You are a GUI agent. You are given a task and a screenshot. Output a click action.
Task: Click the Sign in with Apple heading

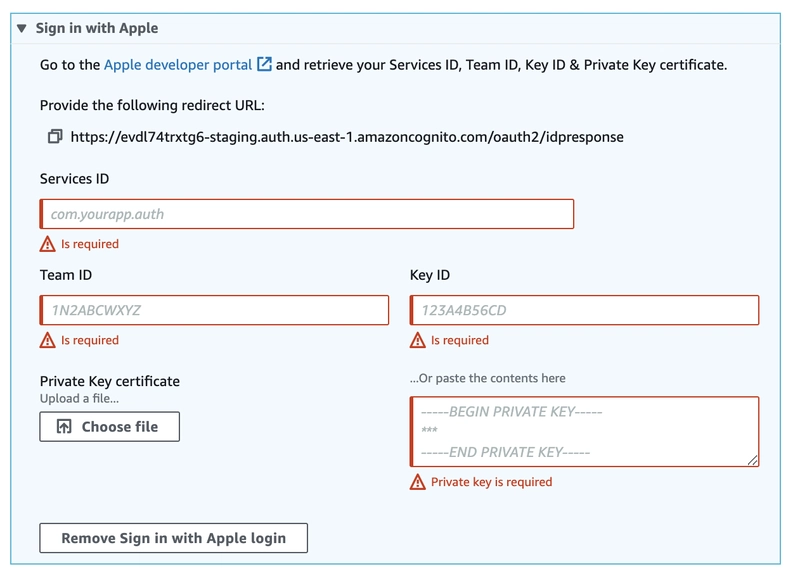(97, 28)
